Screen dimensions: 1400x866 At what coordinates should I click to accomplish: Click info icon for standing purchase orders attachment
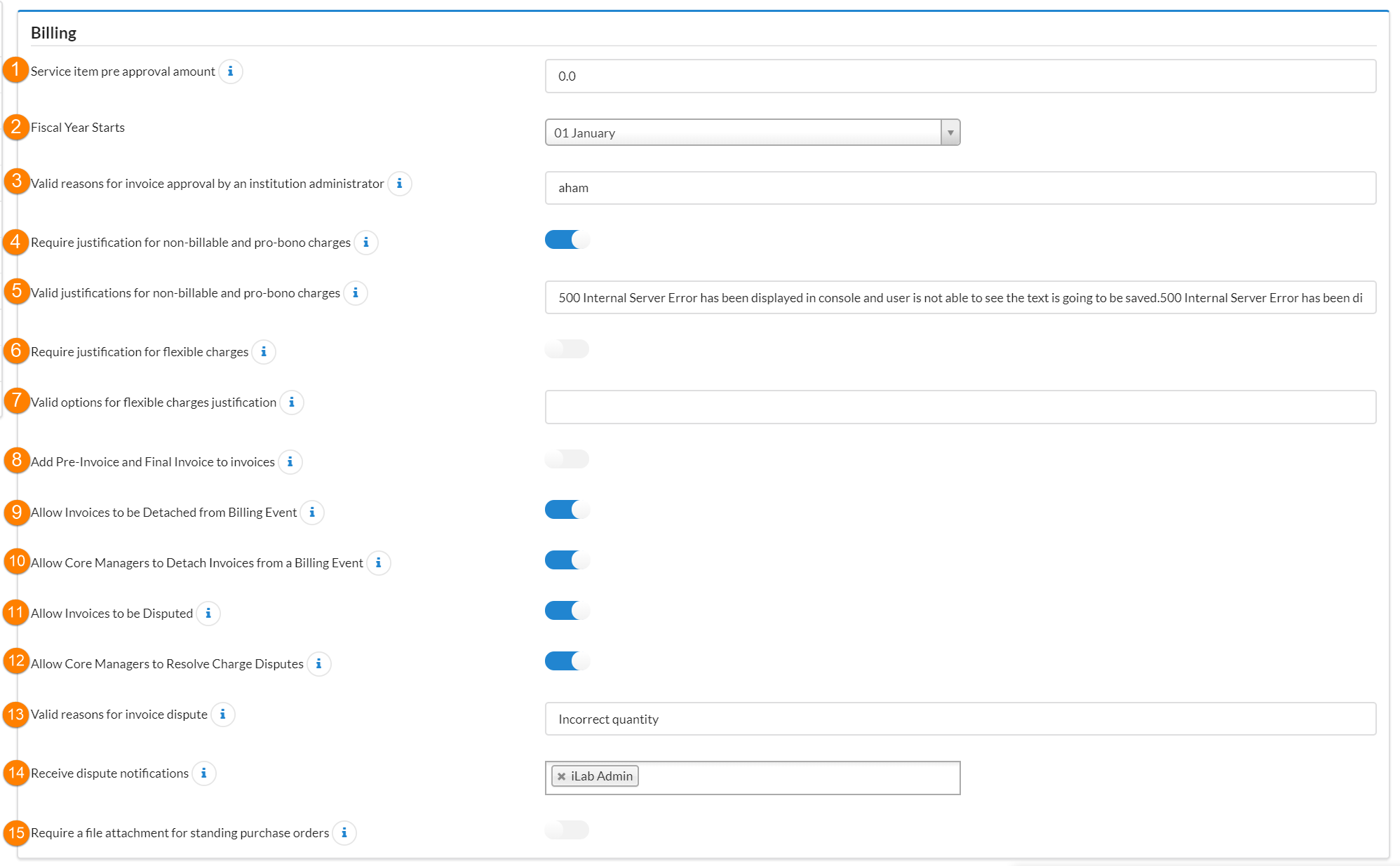coord(344,833)
